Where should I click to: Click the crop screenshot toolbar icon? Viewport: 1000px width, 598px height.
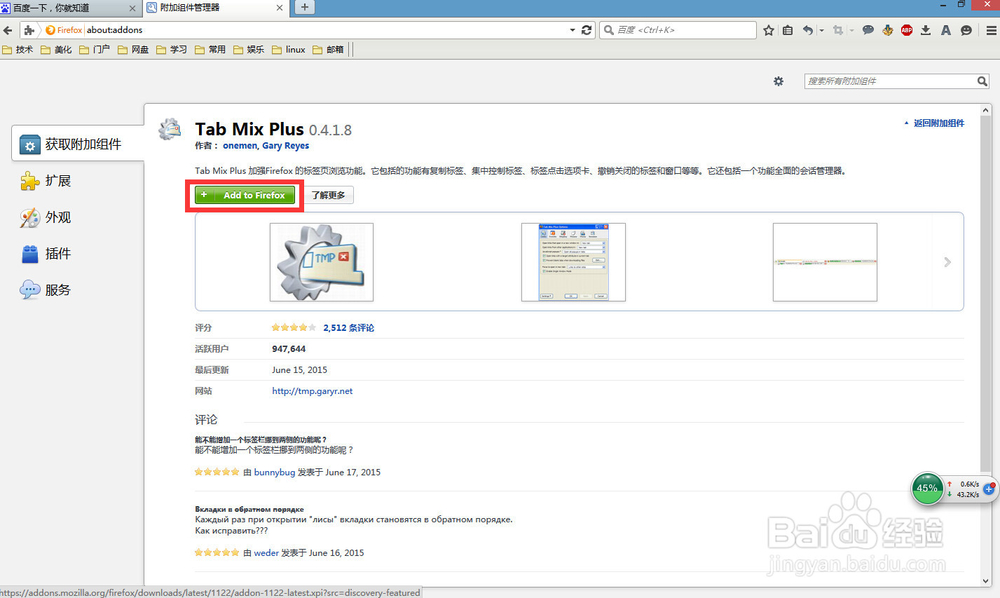pos(838,30)
